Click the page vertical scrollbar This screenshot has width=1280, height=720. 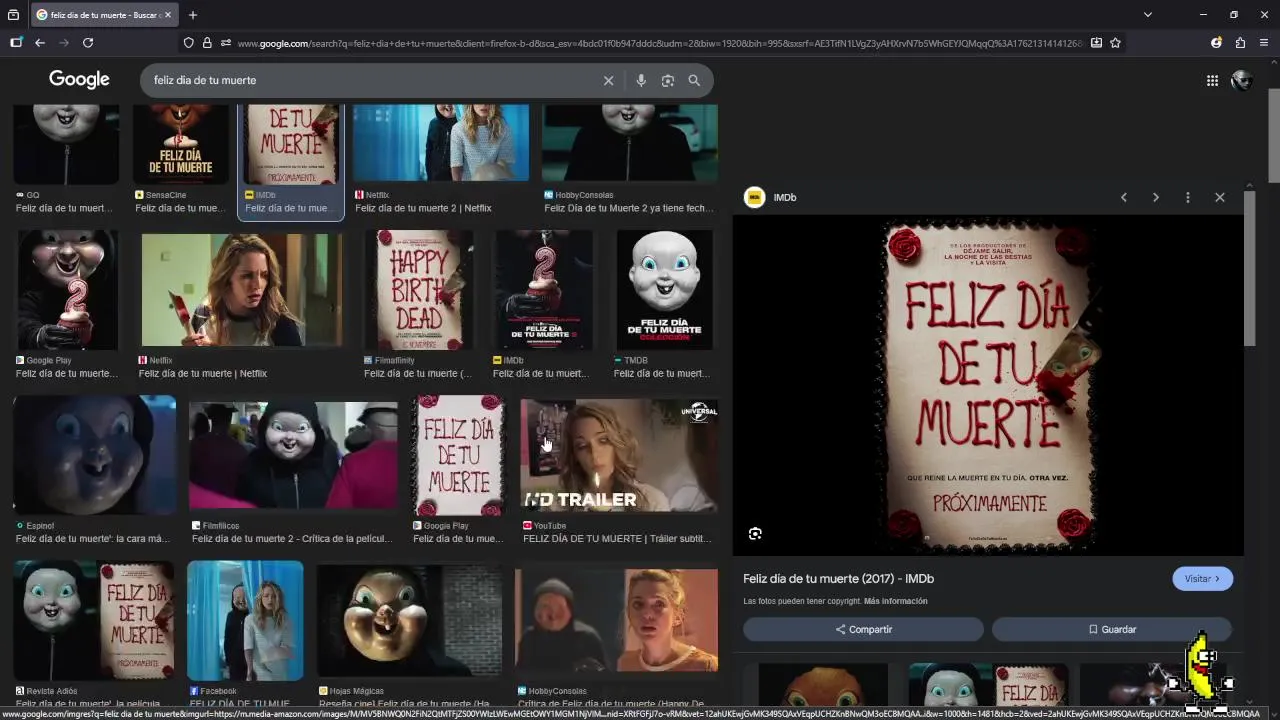coord(1274,135)
